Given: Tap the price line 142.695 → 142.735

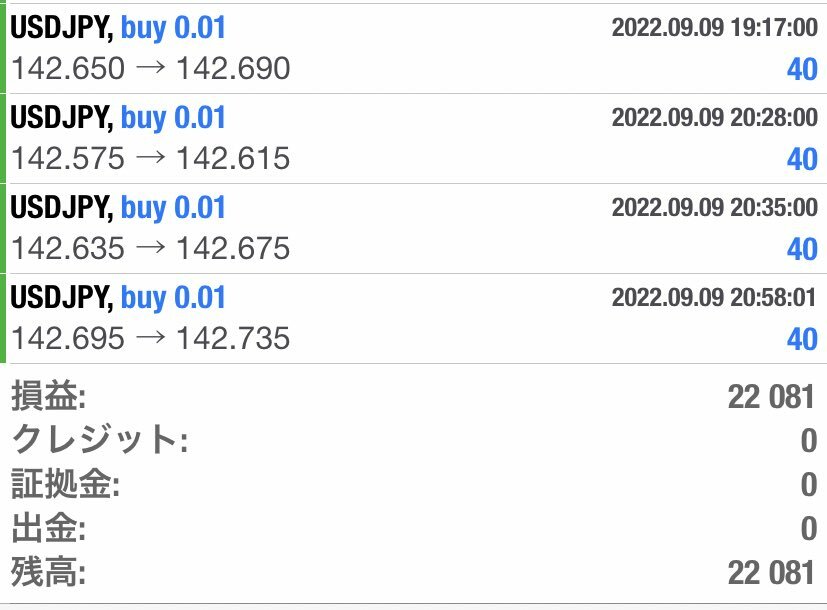Looking at the screenshot, I should point(150,338).
